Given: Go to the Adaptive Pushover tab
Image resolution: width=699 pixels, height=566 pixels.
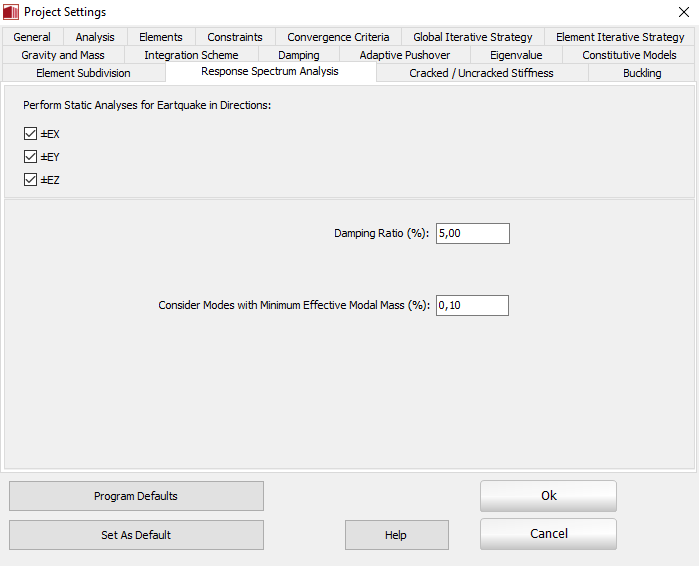Looking at the screenshot, I should 404,55.
